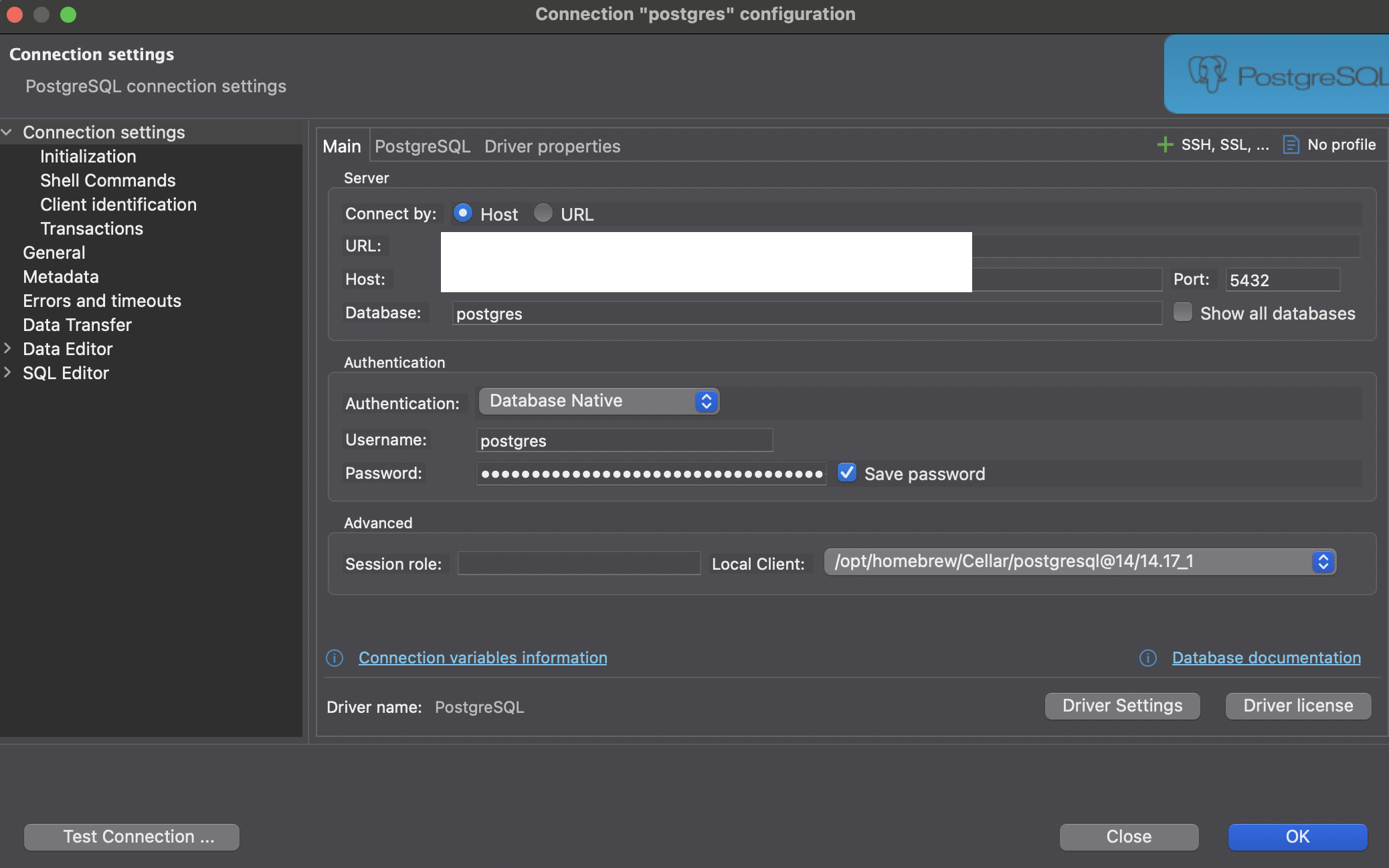Click the Close button
Viewport: 1389px width, 868px height.
coord(1129,837)
